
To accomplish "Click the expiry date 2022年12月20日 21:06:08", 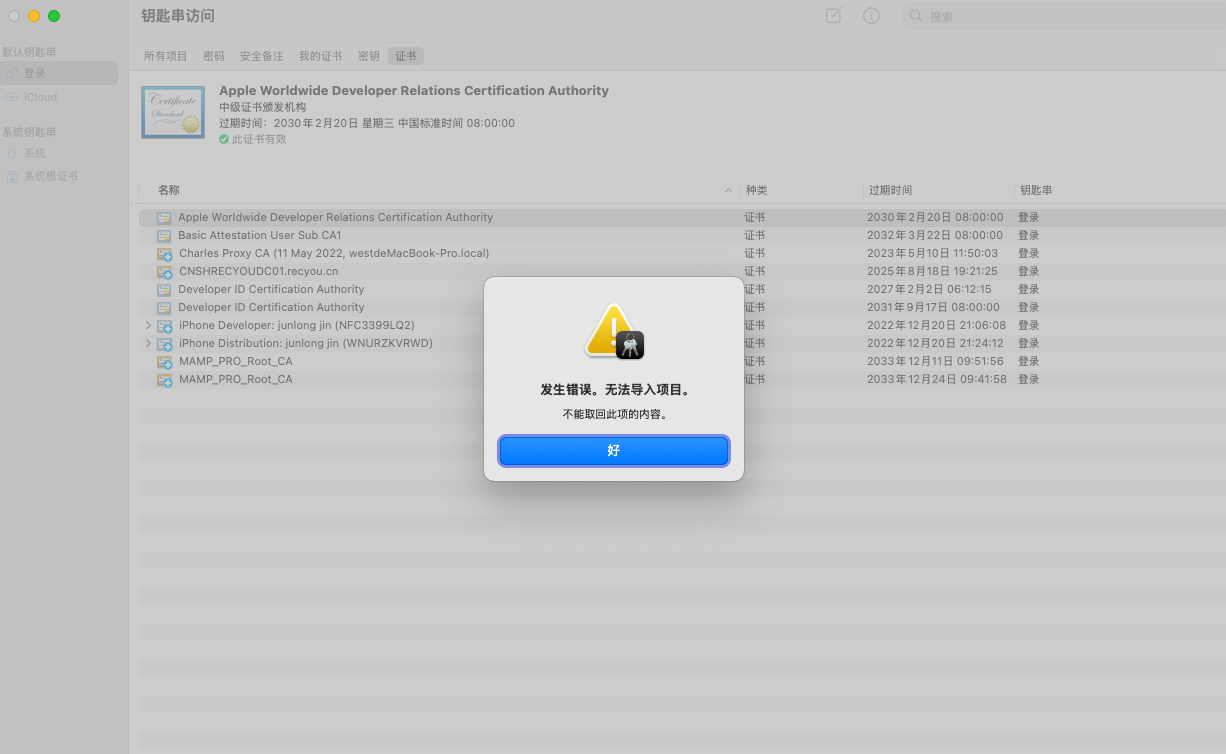I will coord(937,325).
